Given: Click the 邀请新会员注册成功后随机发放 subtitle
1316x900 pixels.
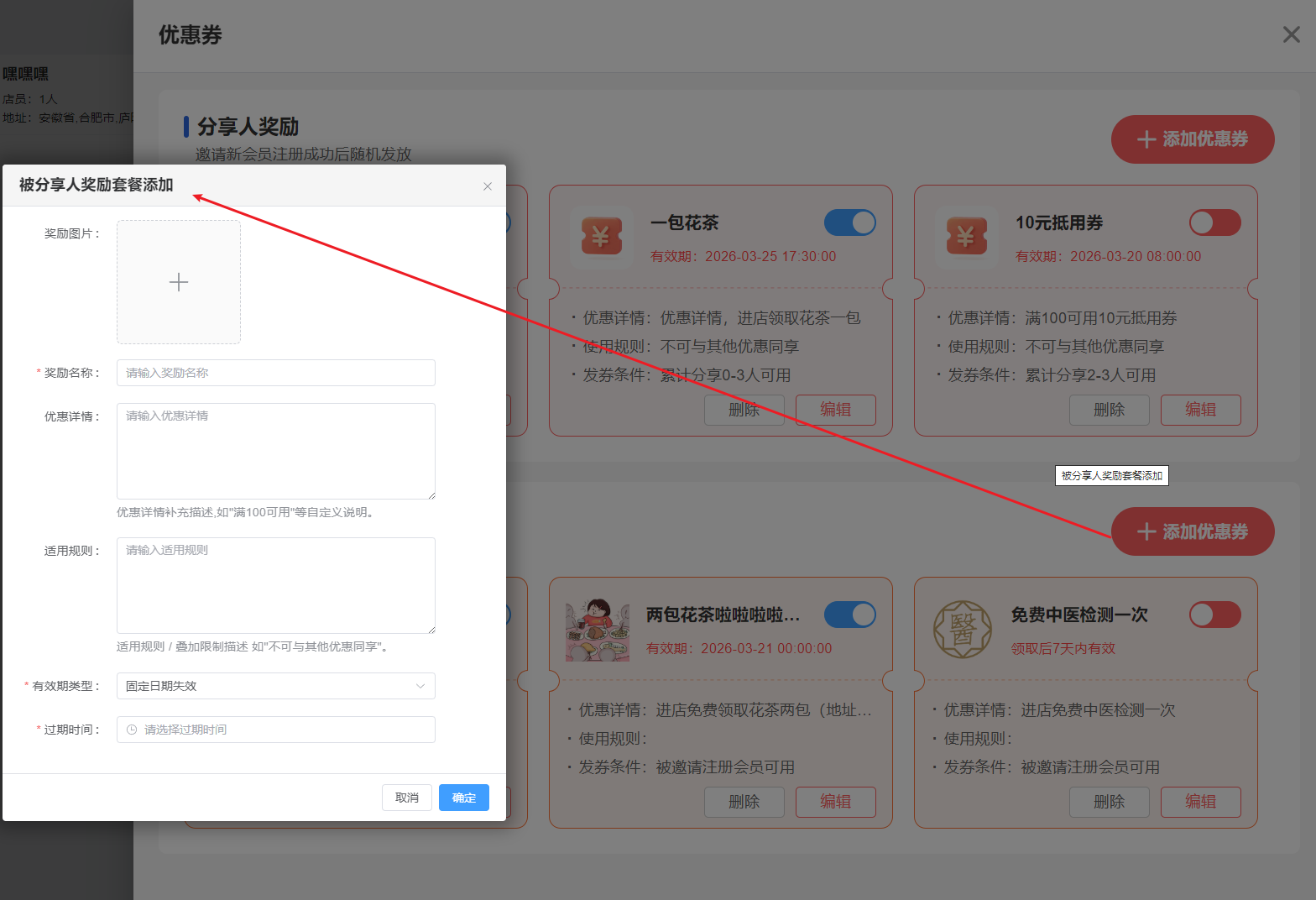Looking at the screenshot, I should [303, 154].
